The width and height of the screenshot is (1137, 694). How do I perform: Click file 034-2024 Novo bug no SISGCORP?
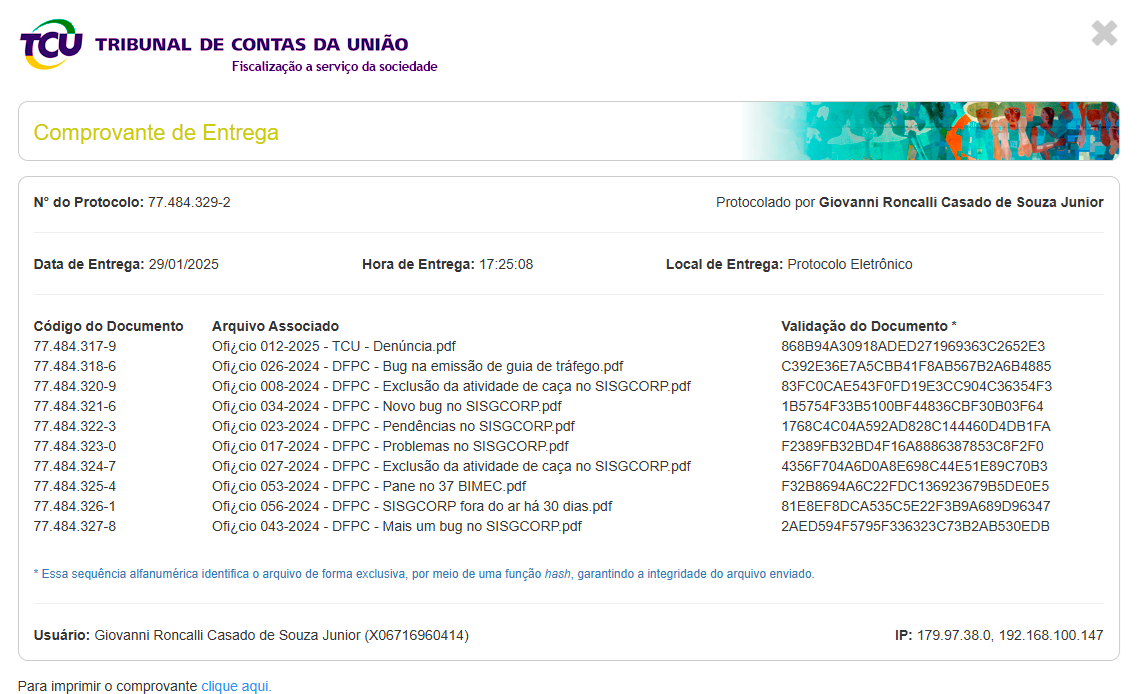click(x=386, y=406)
